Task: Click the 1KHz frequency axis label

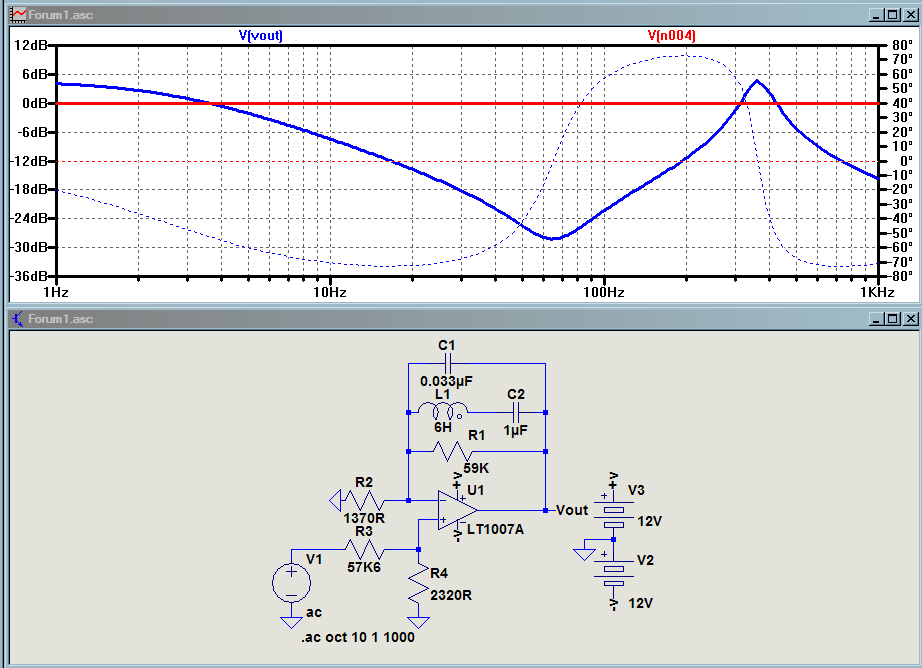Action: point(877,292)
